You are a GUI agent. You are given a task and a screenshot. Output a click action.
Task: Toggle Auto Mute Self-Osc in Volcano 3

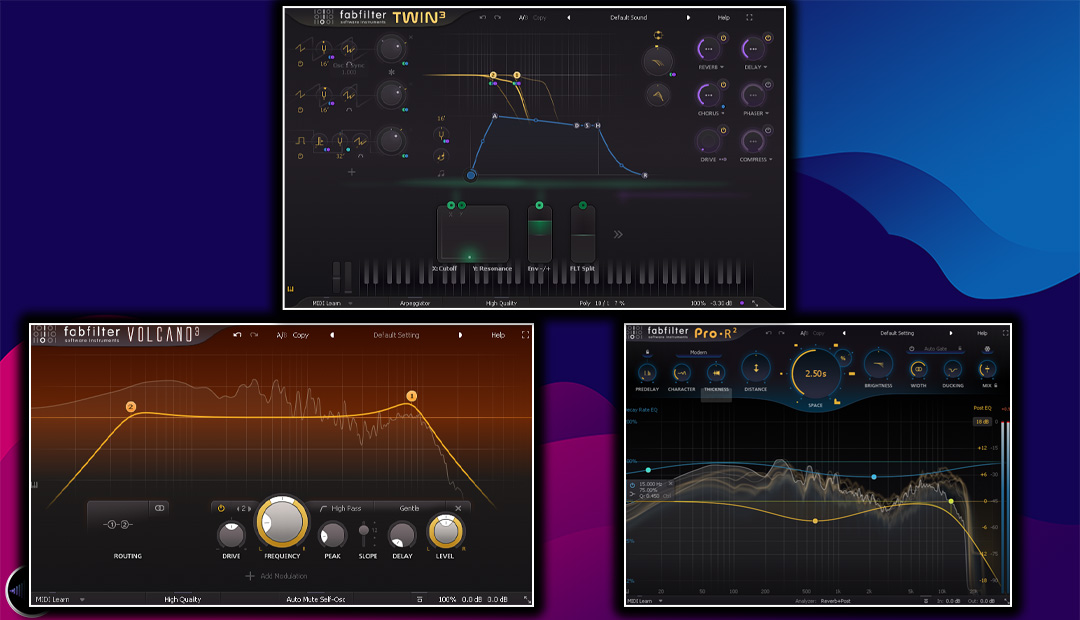315,599
